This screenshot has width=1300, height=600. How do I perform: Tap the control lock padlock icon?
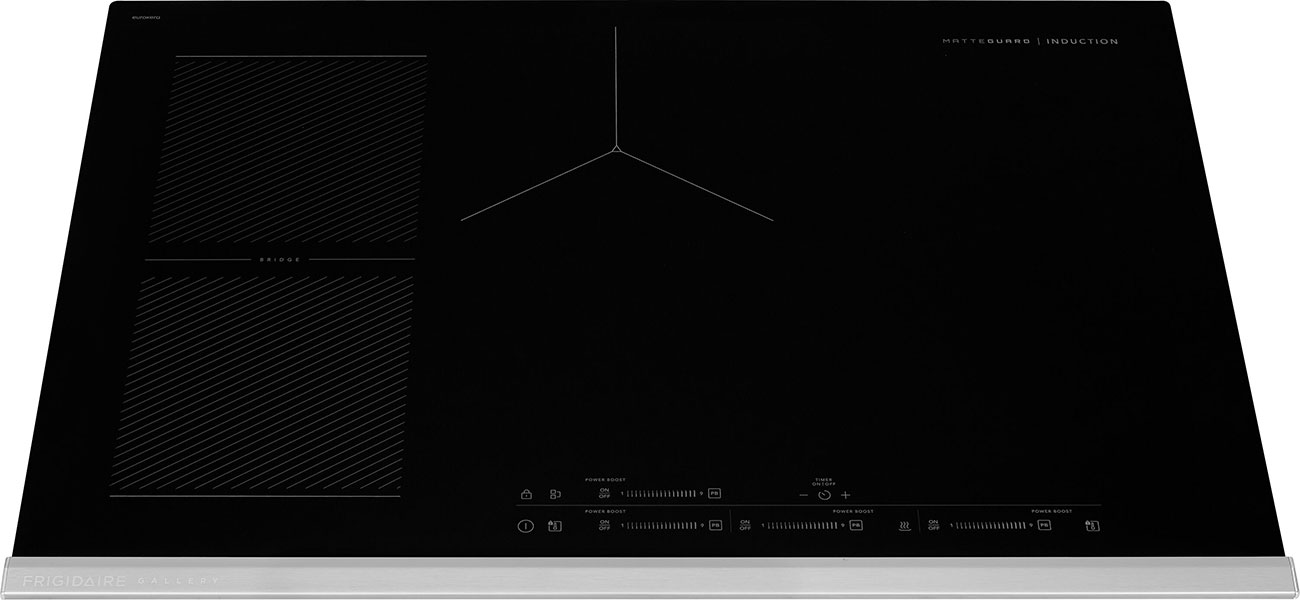click(x=526, y=494)
